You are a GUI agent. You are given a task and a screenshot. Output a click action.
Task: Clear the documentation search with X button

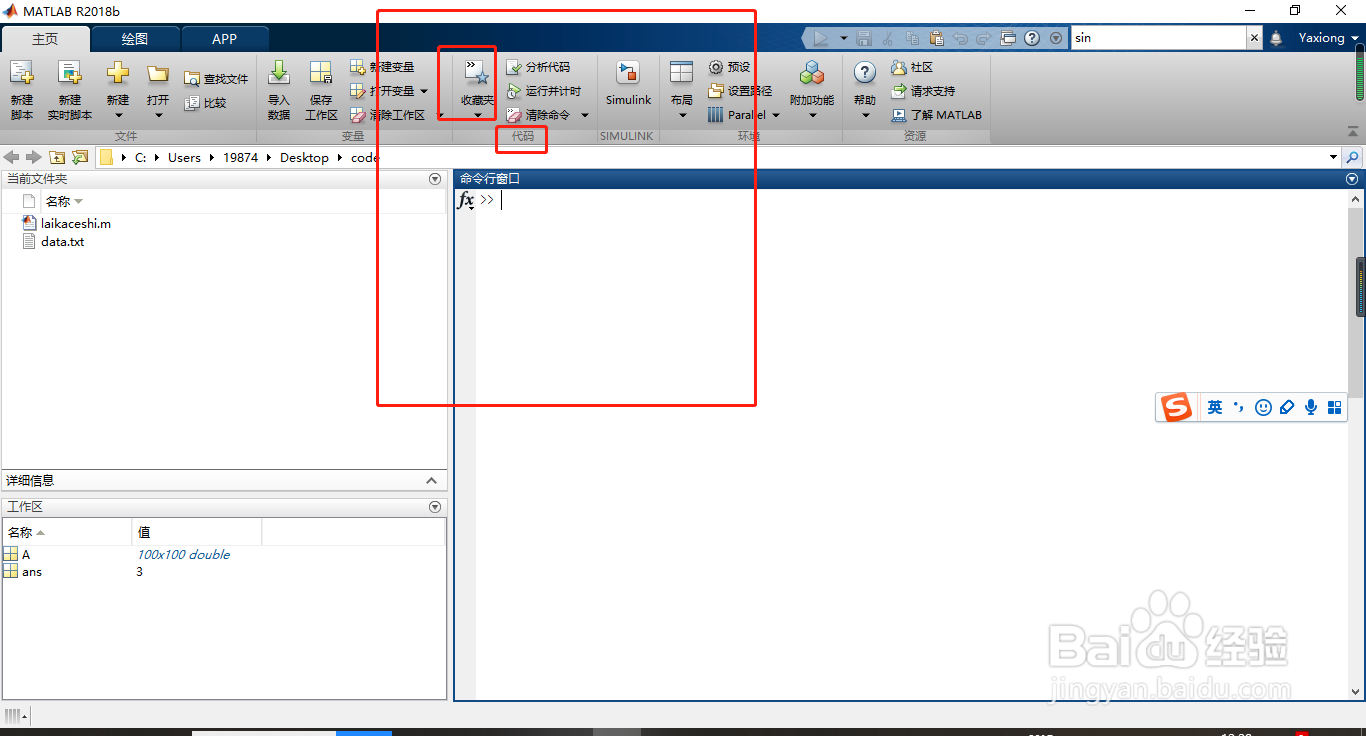click(1255, 38)
